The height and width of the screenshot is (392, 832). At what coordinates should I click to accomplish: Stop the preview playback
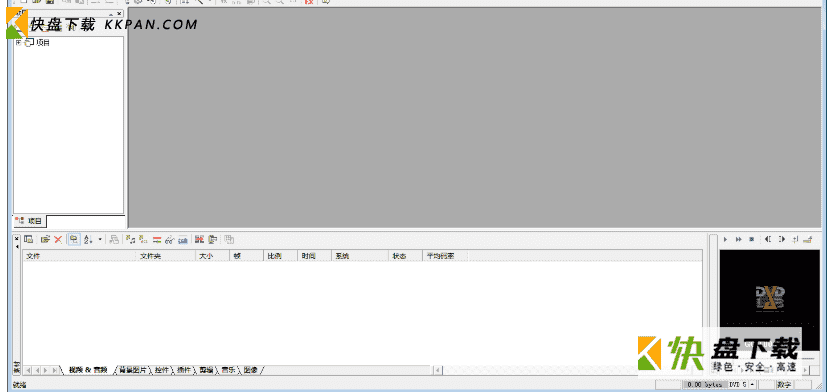pos(751,240)
